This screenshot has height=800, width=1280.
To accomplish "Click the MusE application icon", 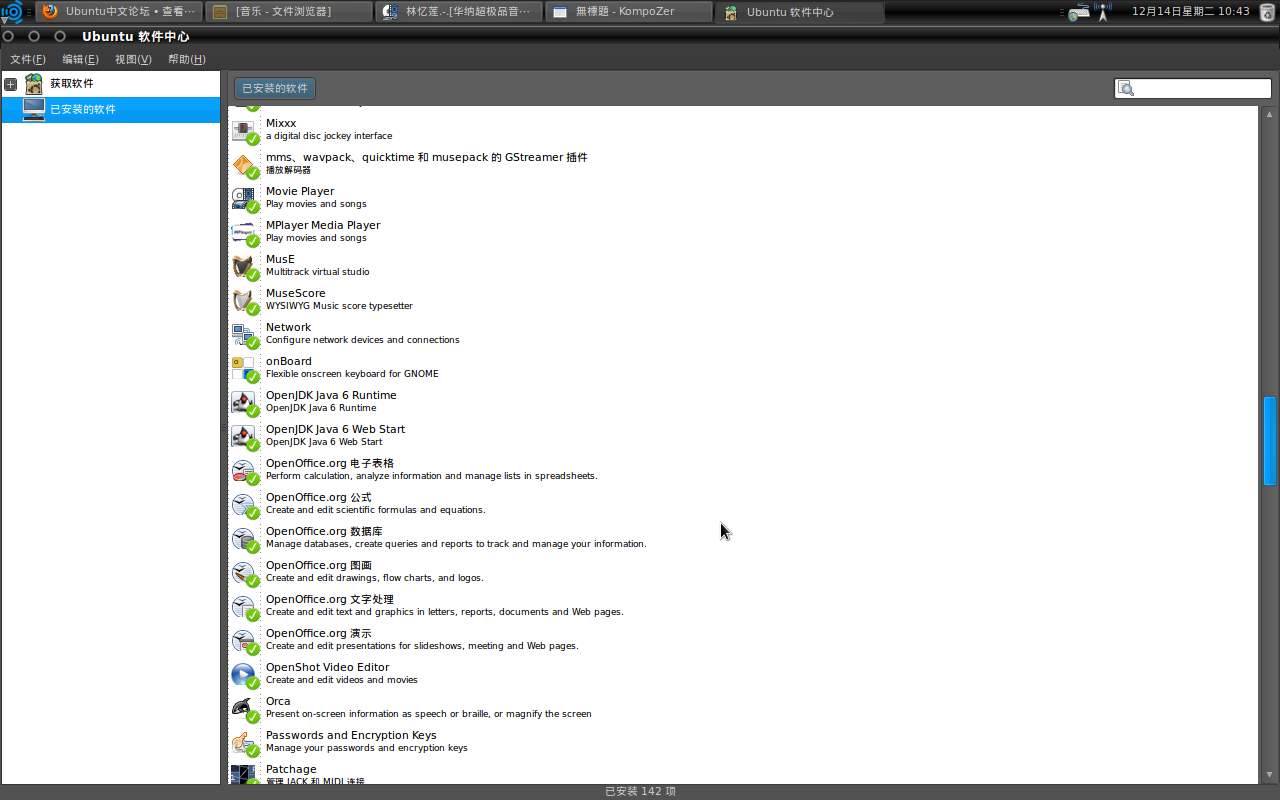I will 244,266.
